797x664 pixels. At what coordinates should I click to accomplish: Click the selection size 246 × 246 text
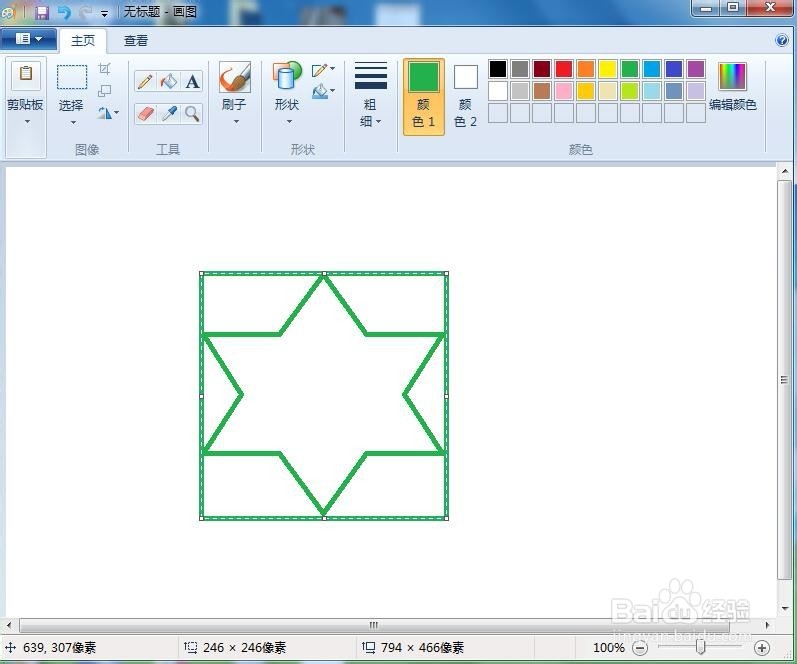(244, 648)
